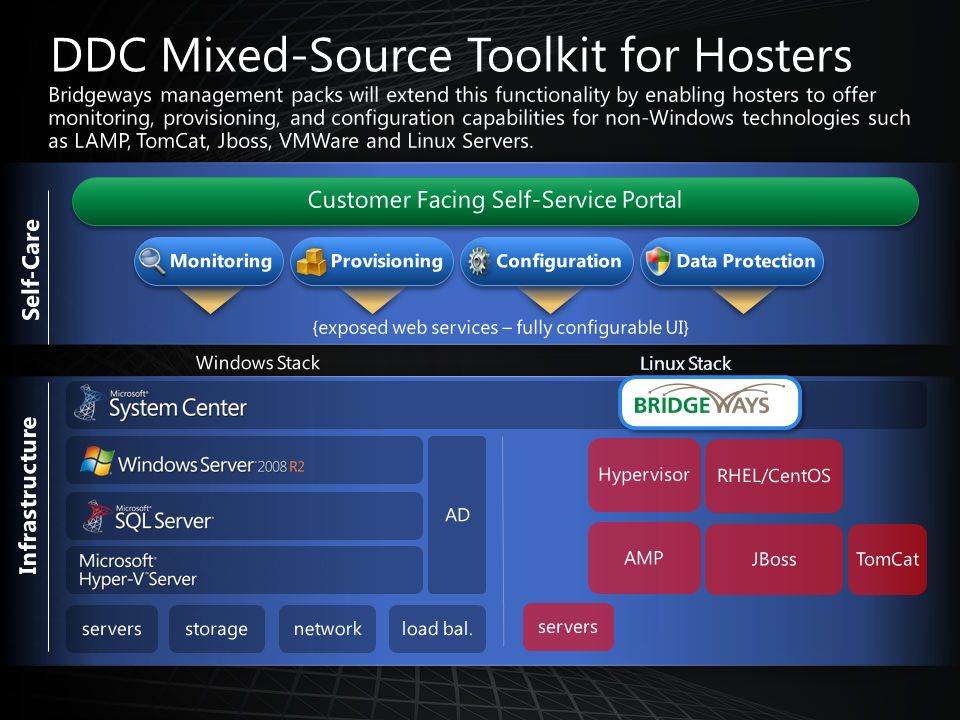960x720 pixels.
Task: Click the Windows flag logo
Action: tap(97, 461)
